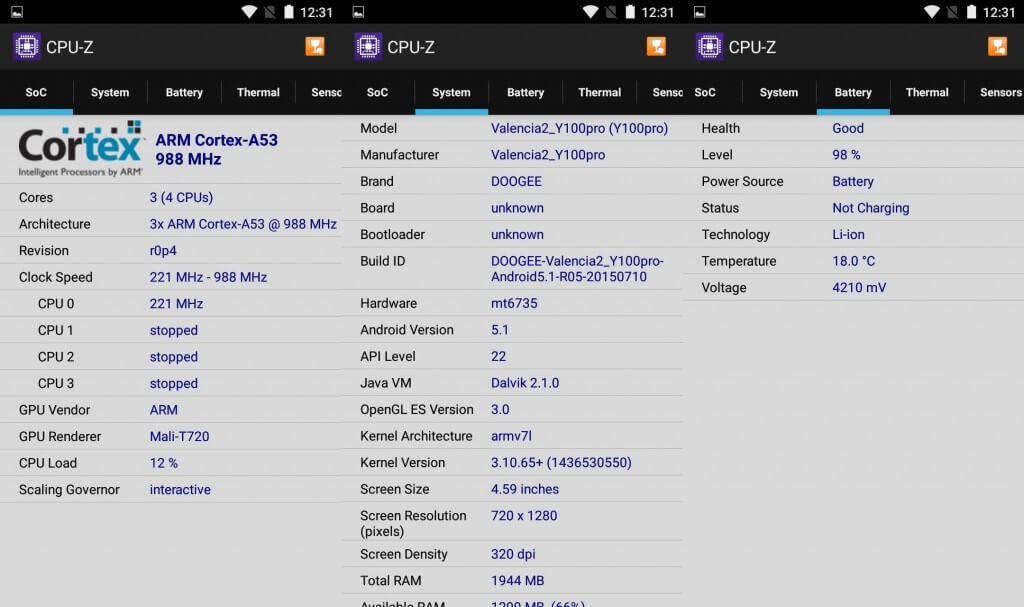Tap the '4210 mV' voltage value
The height and width of the screenshot is (607, 1024).
[859, 287]
